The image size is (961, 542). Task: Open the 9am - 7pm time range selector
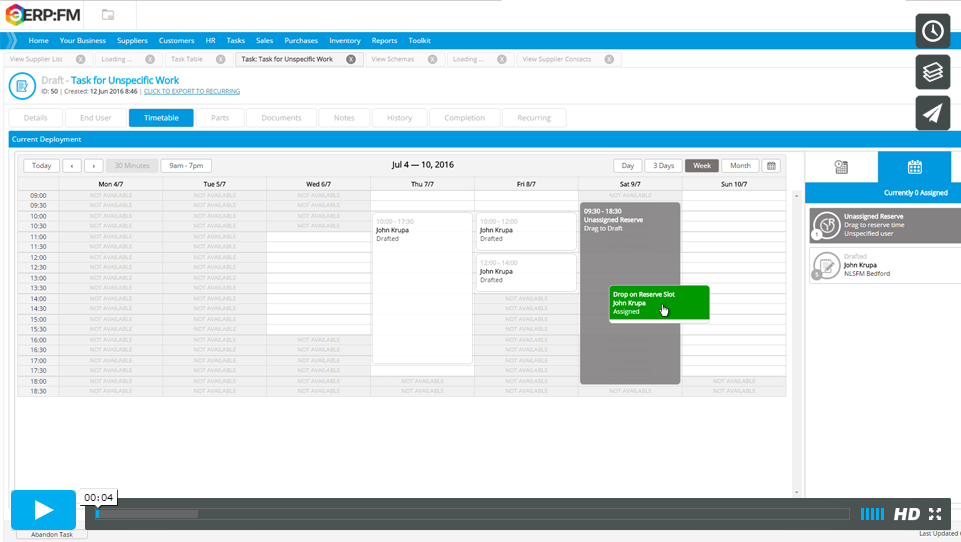point(186,166)
